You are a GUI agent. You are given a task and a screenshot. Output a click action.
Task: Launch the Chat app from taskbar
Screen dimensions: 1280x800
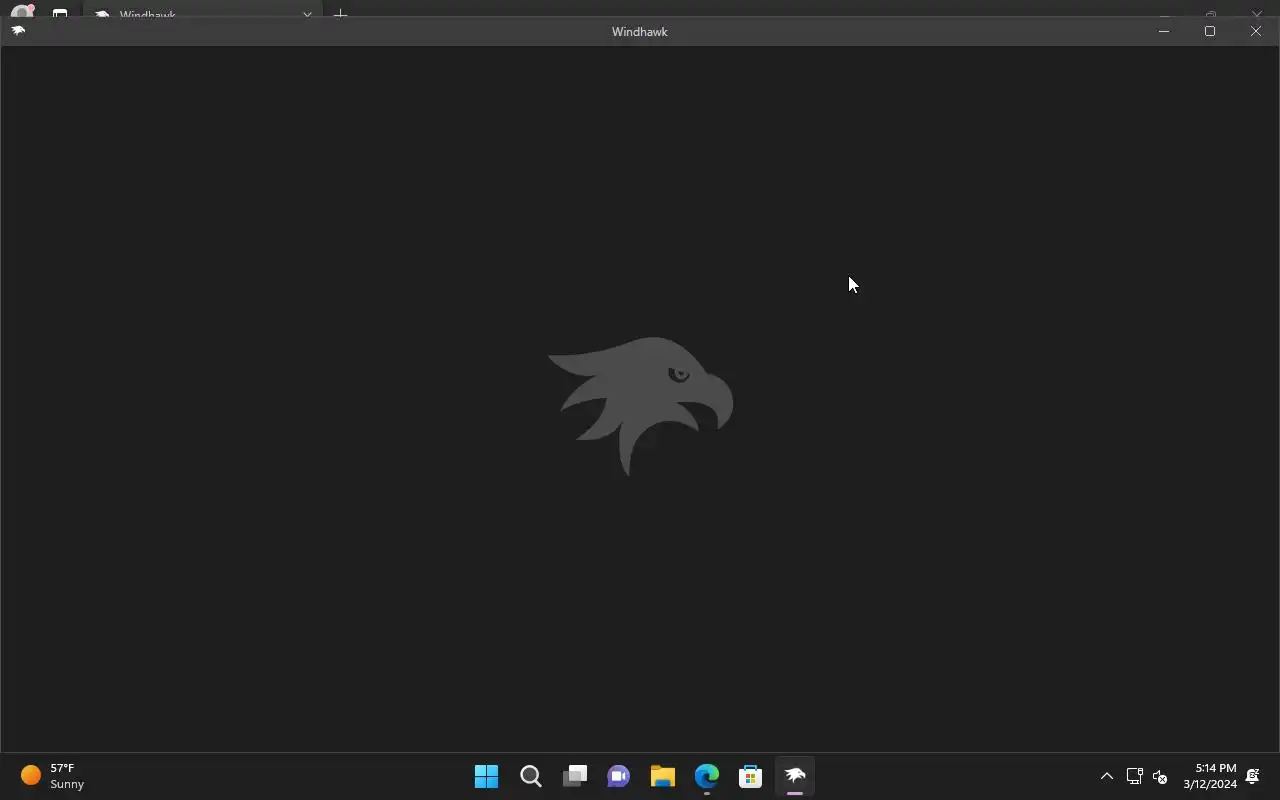click(619, 776)
